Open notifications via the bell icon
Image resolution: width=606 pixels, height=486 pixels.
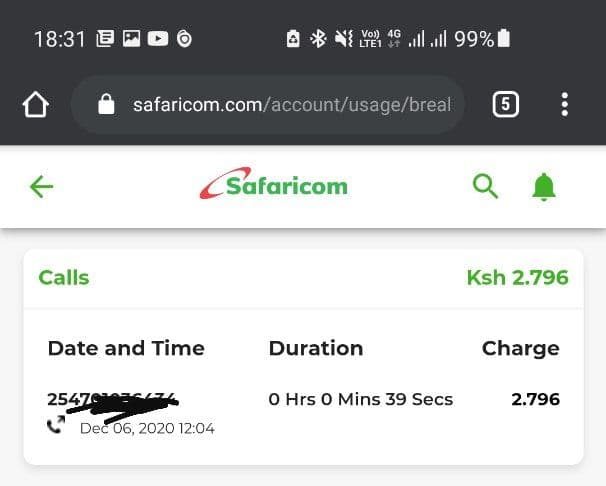pos(544,187)
